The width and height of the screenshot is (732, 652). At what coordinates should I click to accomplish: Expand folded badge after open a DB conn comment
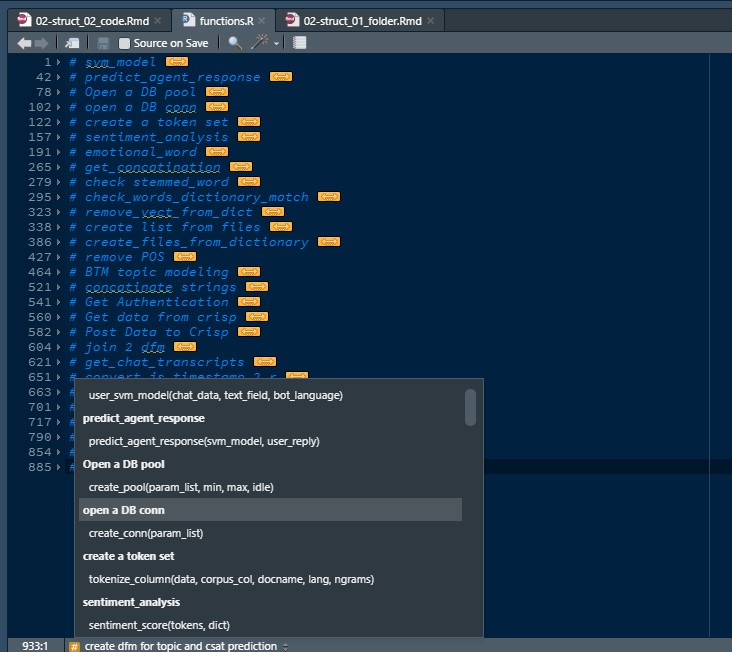pyautogui.click(x=217, y=107)
